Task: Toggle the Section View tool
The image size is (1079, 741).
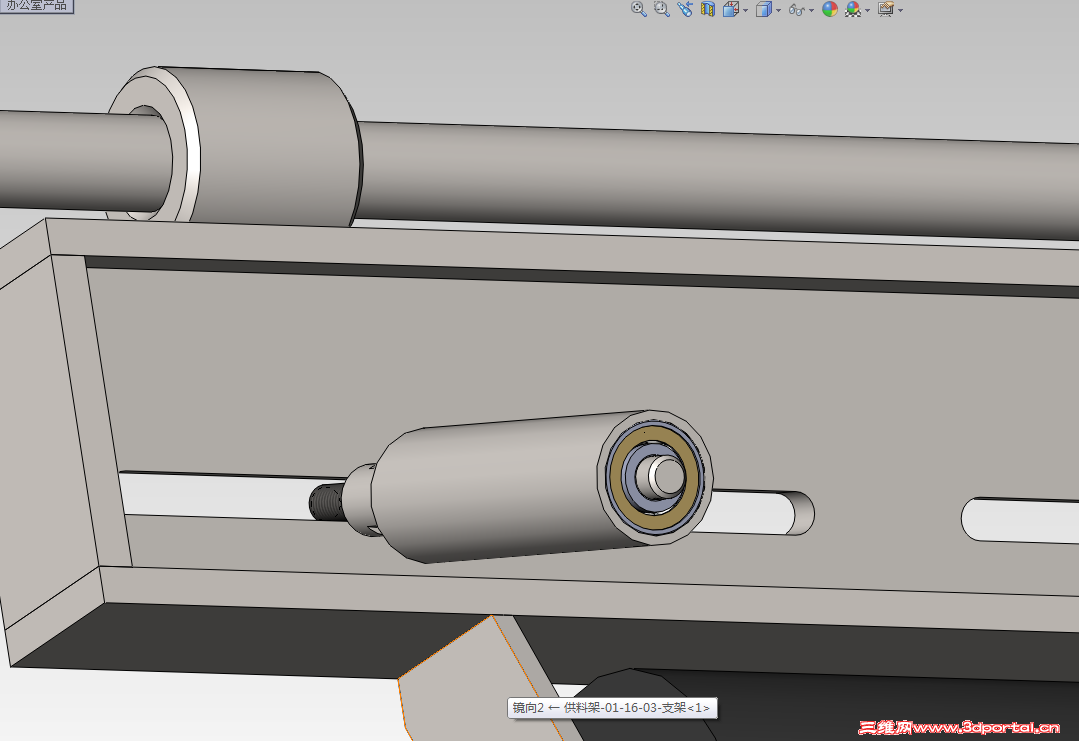Action: click(x=707, y=9)
